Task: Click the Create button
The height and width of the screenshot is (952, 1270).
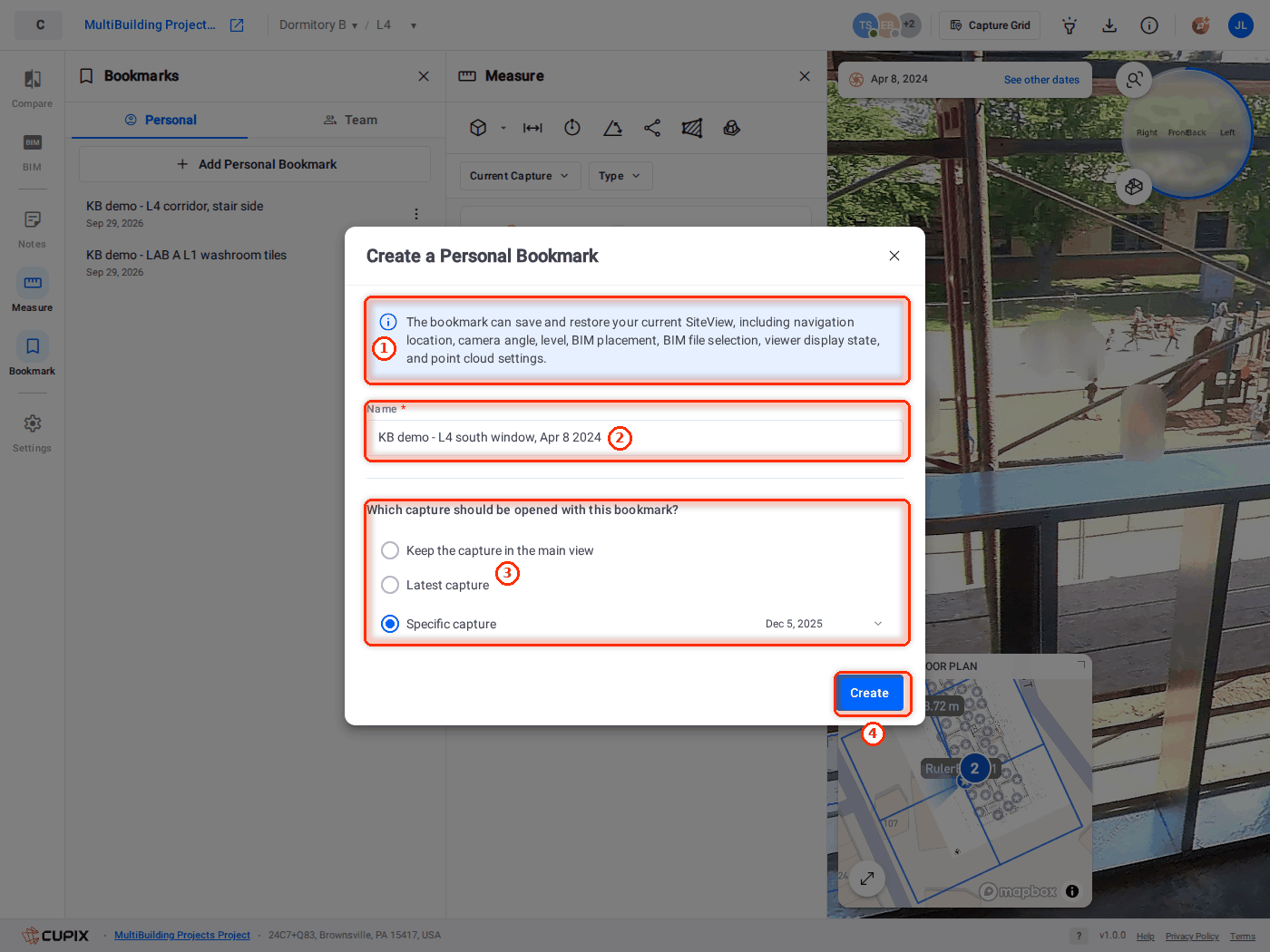Action: point(870,693)
